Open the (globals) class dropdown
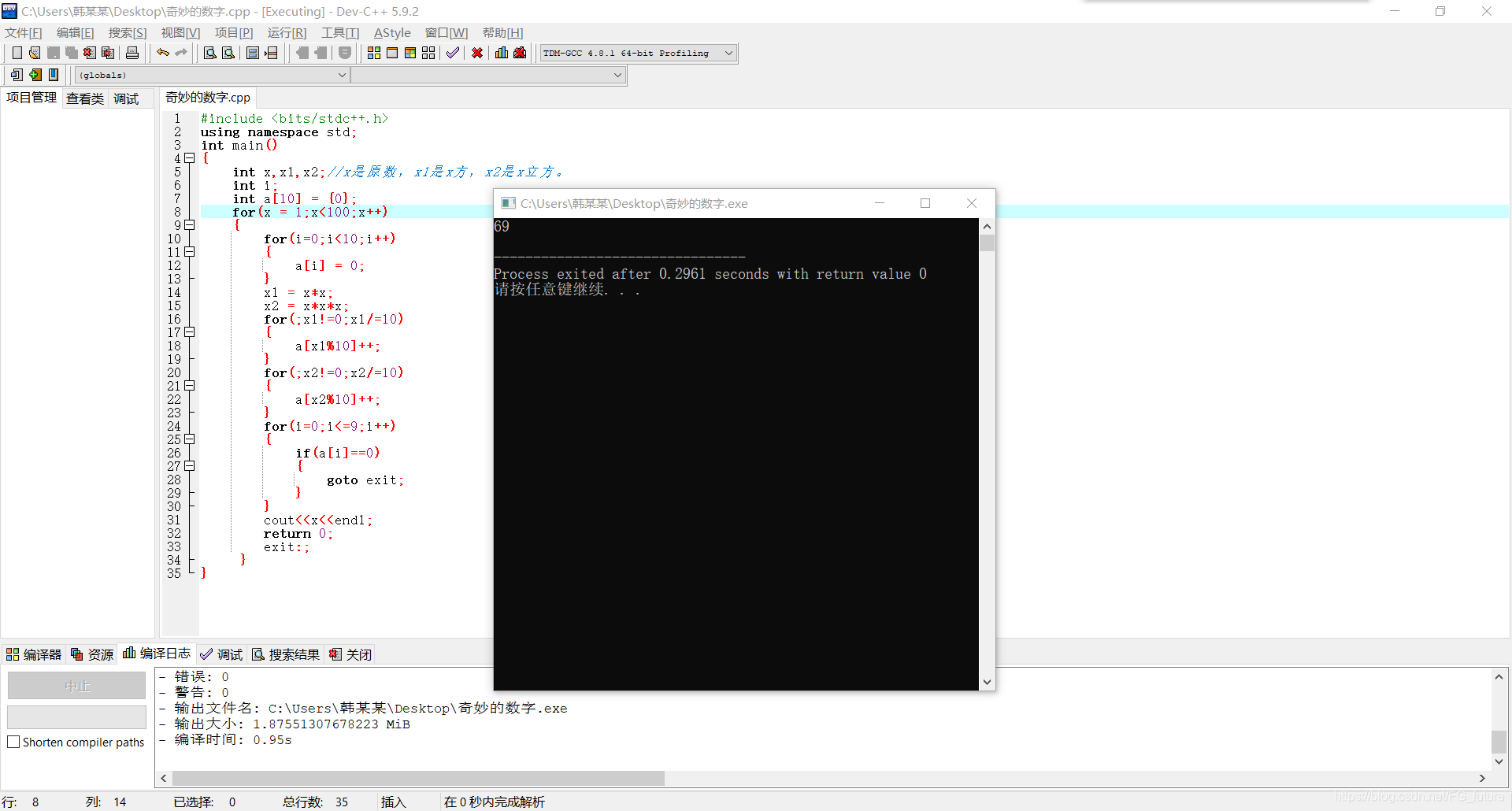 click(213, 75)
